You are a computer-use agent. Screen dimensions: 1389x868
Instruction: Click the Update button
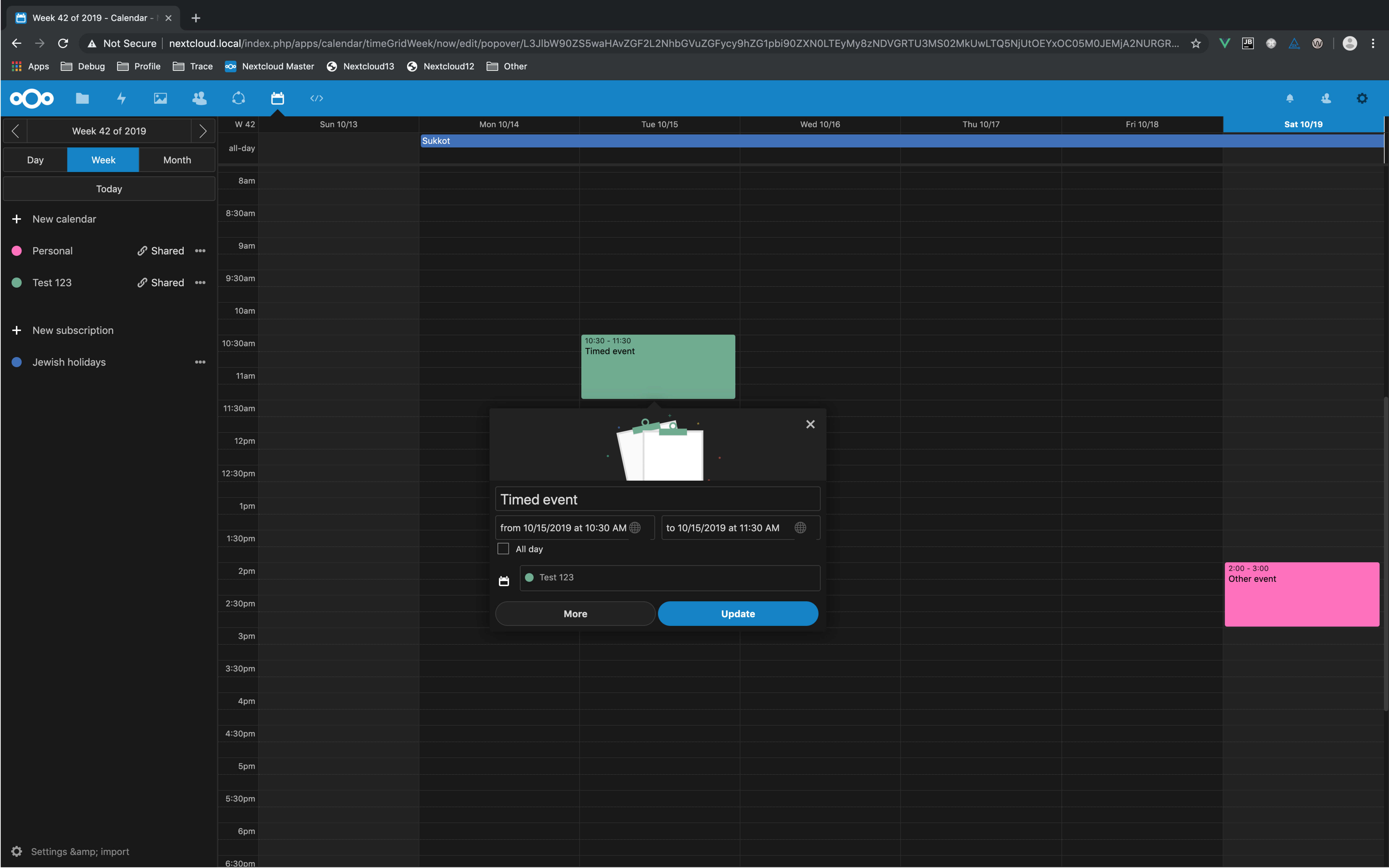tap(738, 614)
